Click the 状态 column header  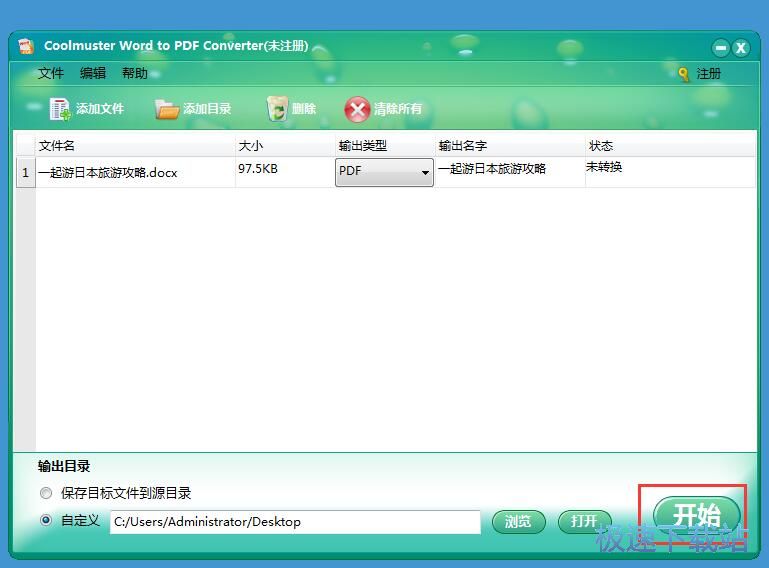point(670,145)
